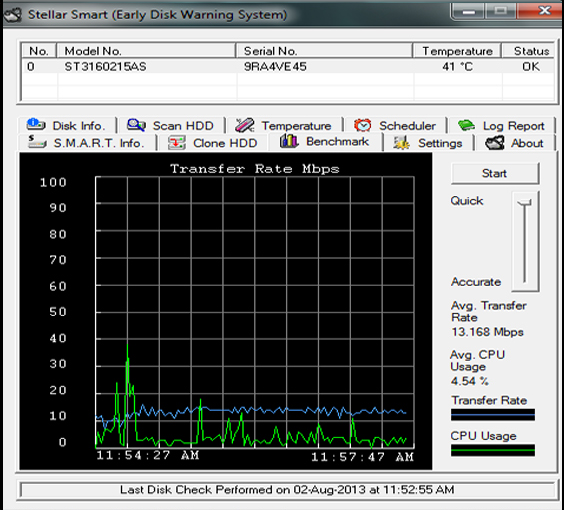Click the Settings gear icon
Screen dimensions: 564x510
[x=401, y=143]
